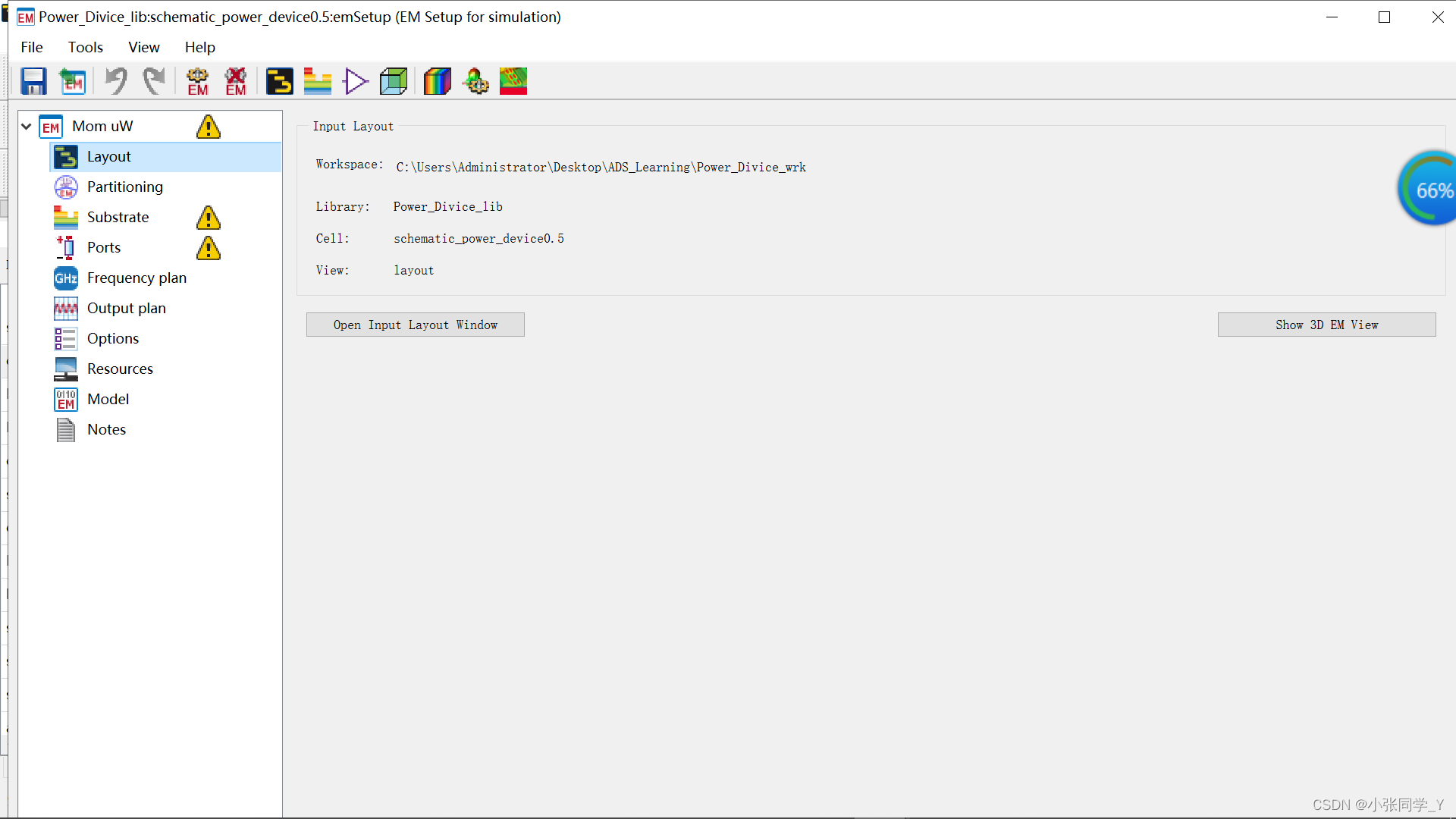Open the View menu

coord(143,47)
